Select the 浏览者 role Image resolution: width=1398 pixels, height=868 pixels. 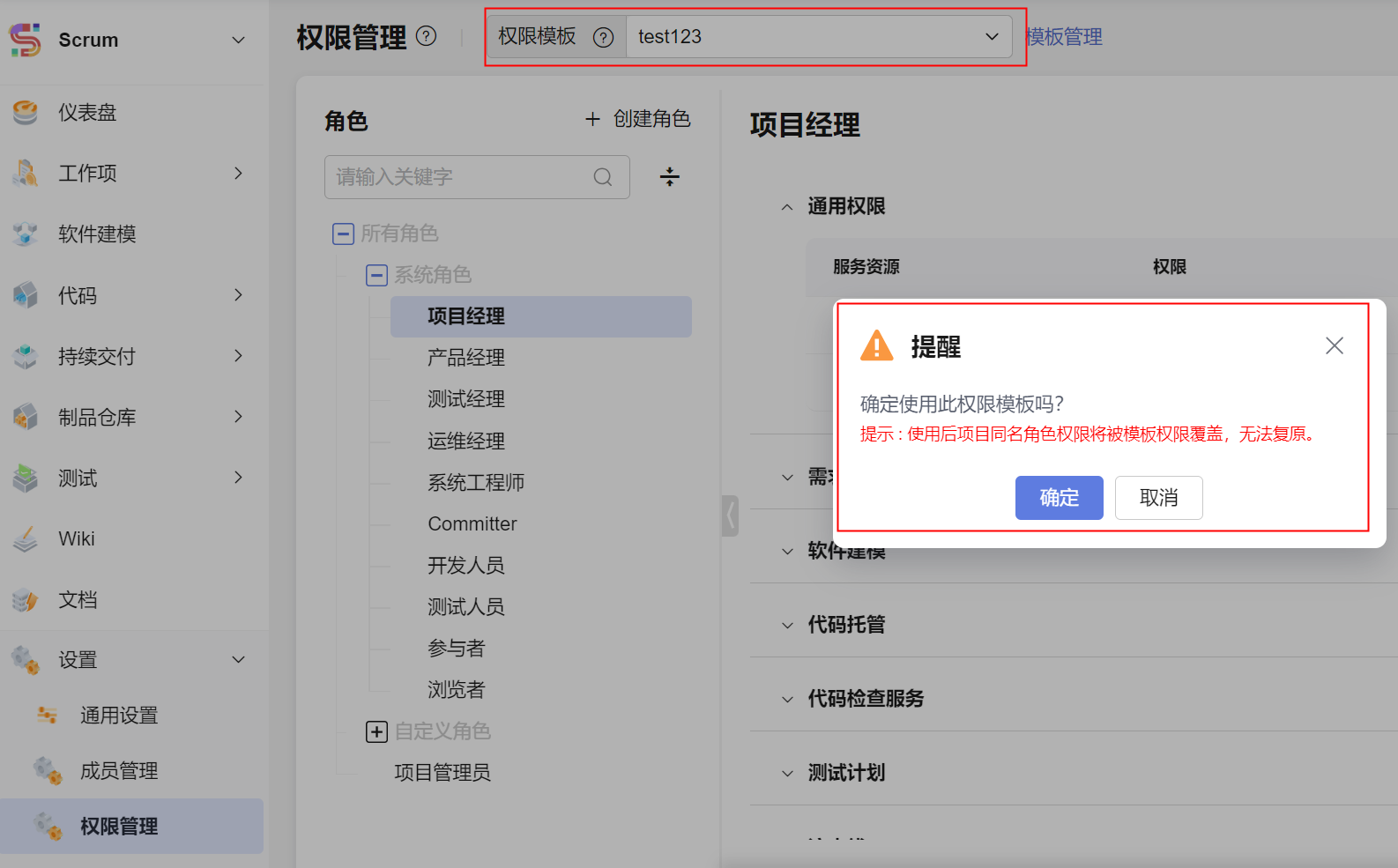click(x=457, y=690)
